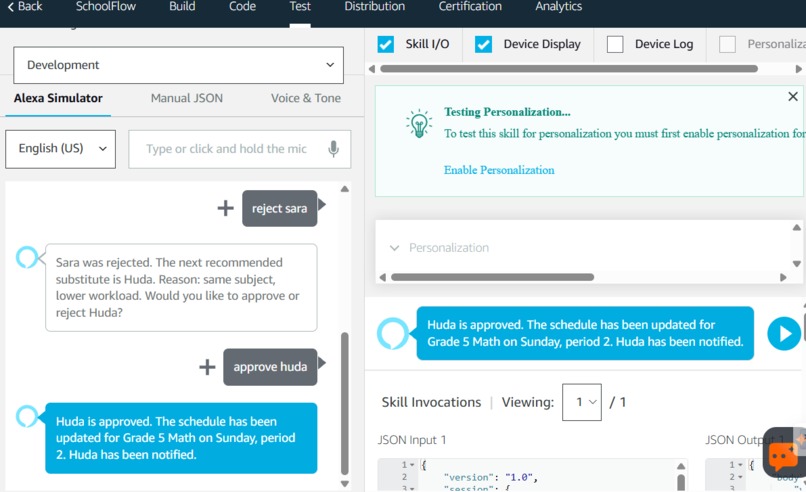The width and height of the screenshot is (806, 492).
Task: Click the Alexa ring icon beside device display response
Action: click(393, 334)
